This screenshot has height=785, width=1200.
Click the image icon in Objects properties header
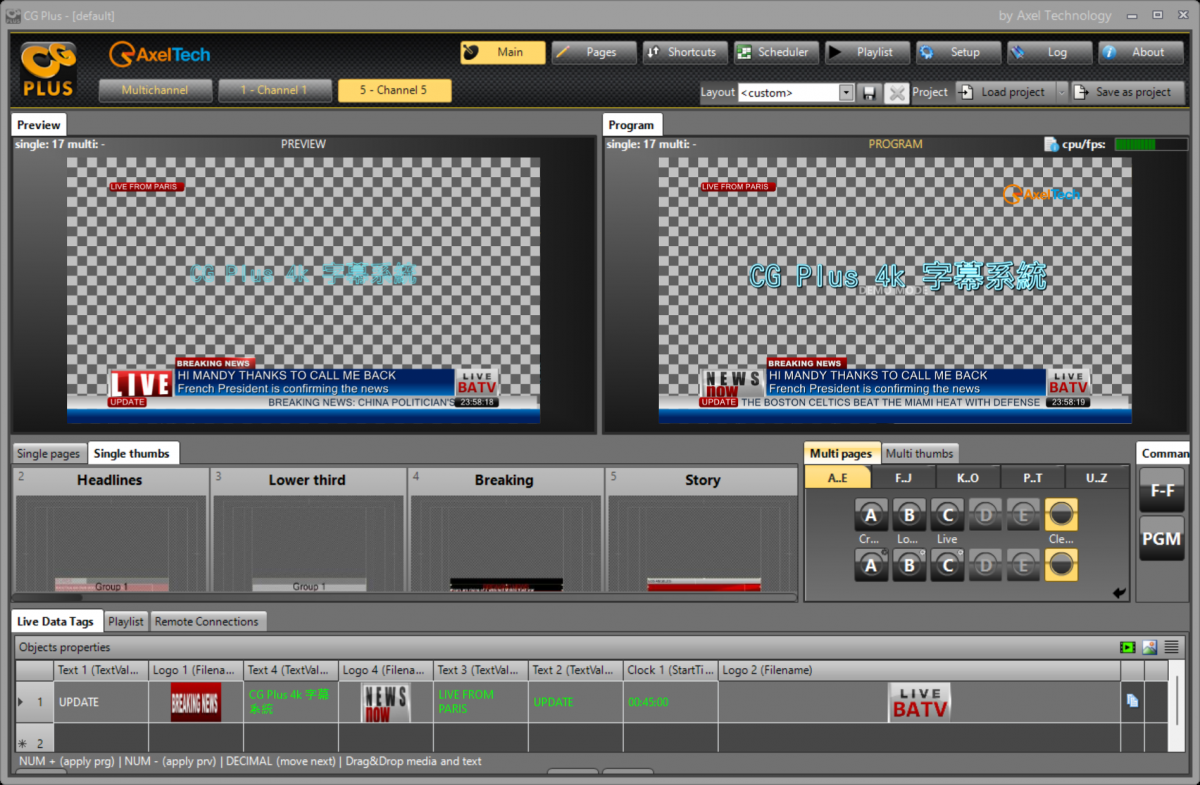click(x=1150, y=648)
